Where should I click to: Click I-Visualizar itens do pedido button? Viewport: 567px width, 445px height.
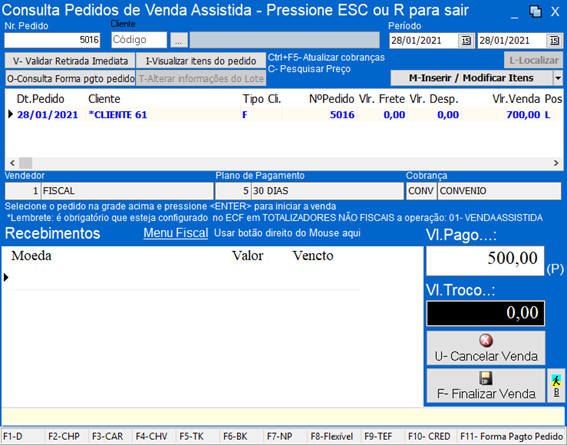click(201, 61)
